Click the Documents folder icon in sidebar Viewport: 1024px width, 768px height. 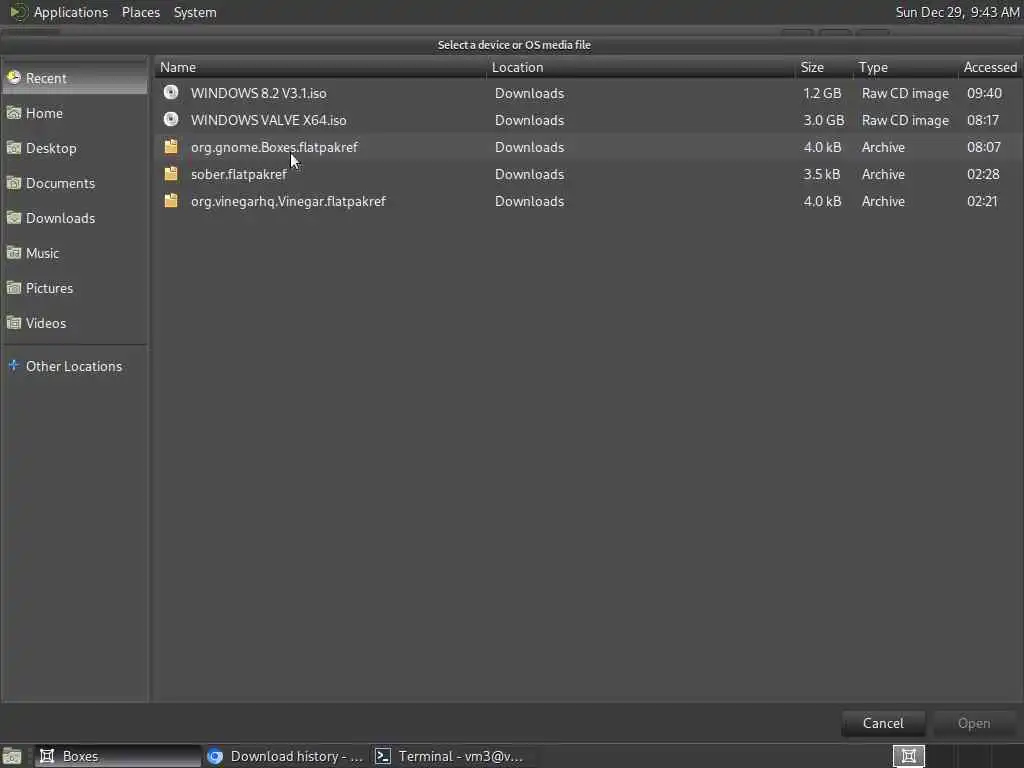14,183
